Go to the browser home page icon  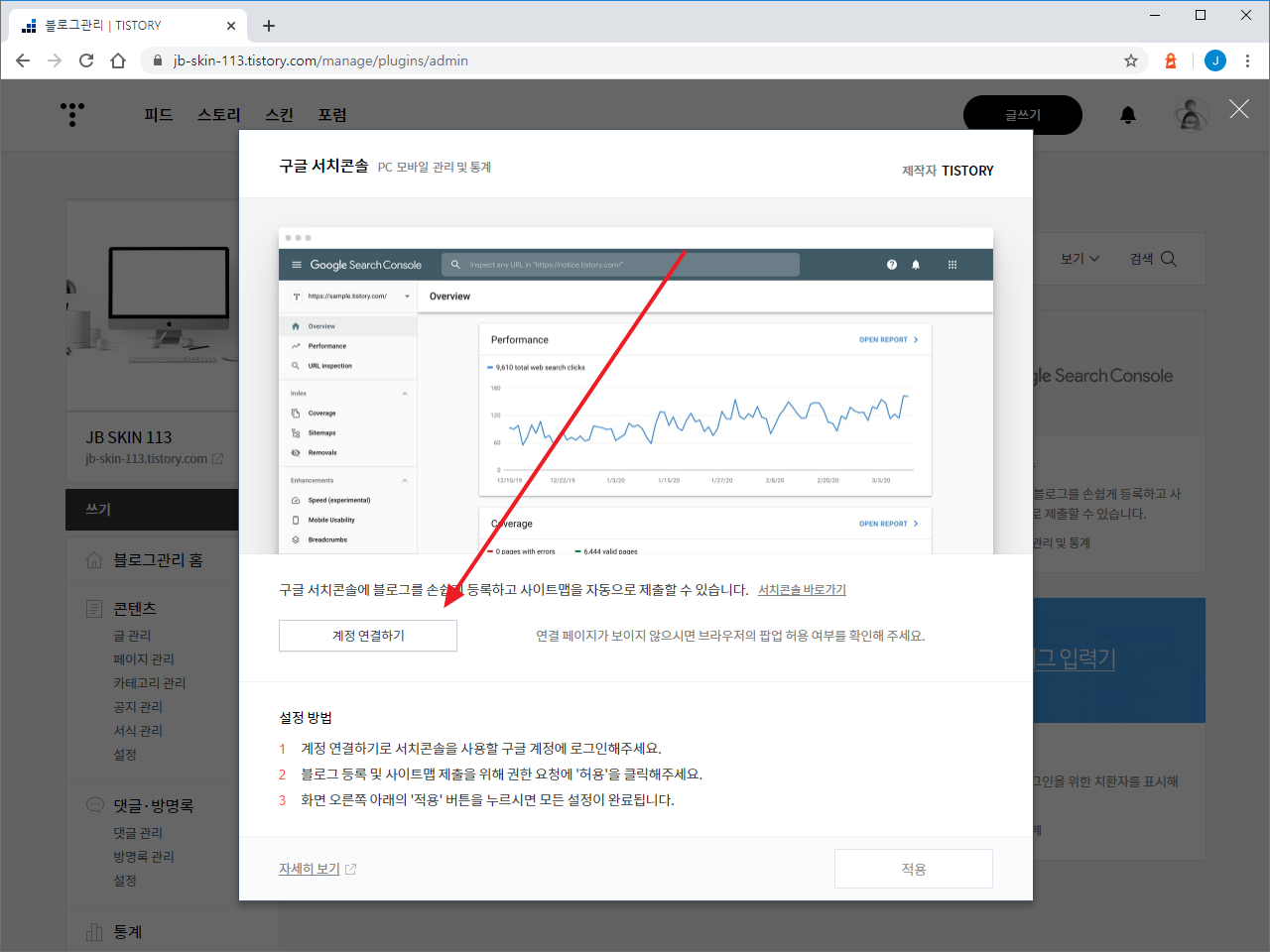pos(118,60)
